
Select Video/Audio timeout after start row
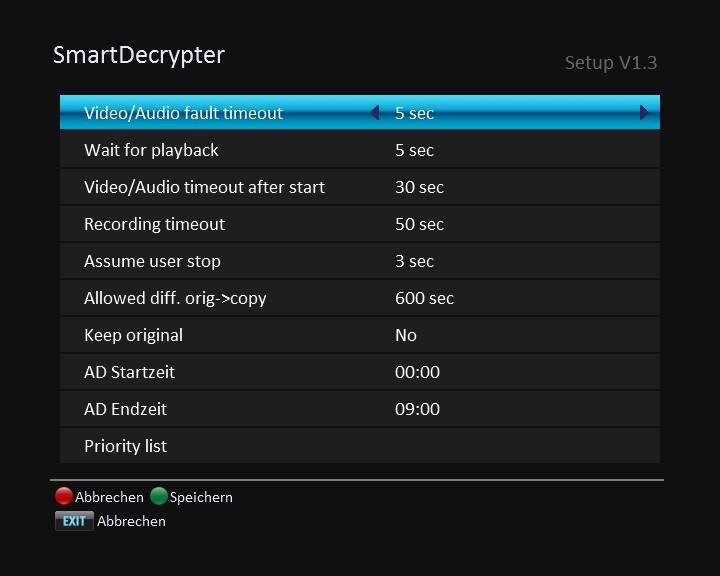pyautogui.click(x=204, y=187)
